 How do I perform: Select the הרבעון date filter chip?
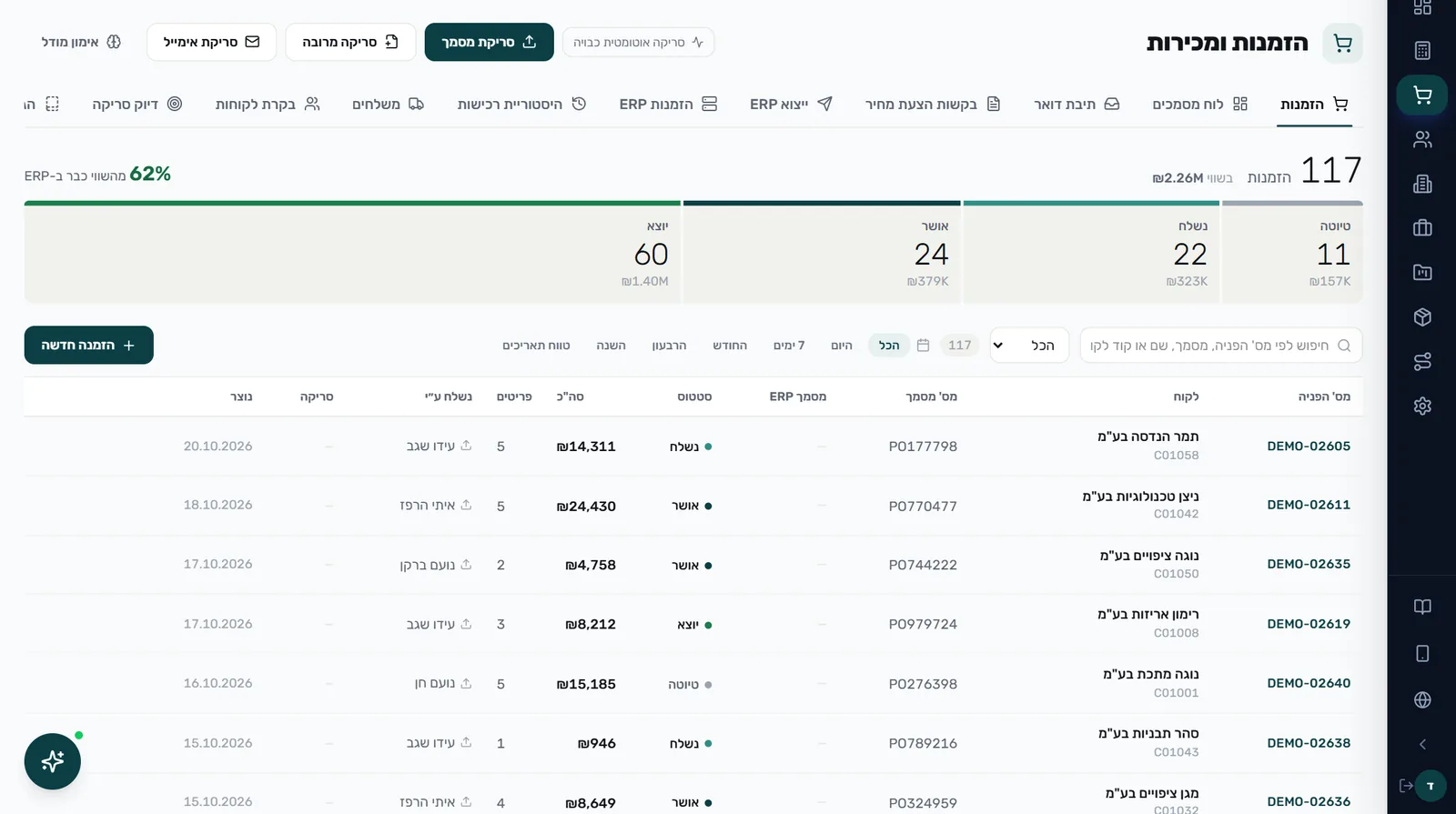[x=669, y=346]
